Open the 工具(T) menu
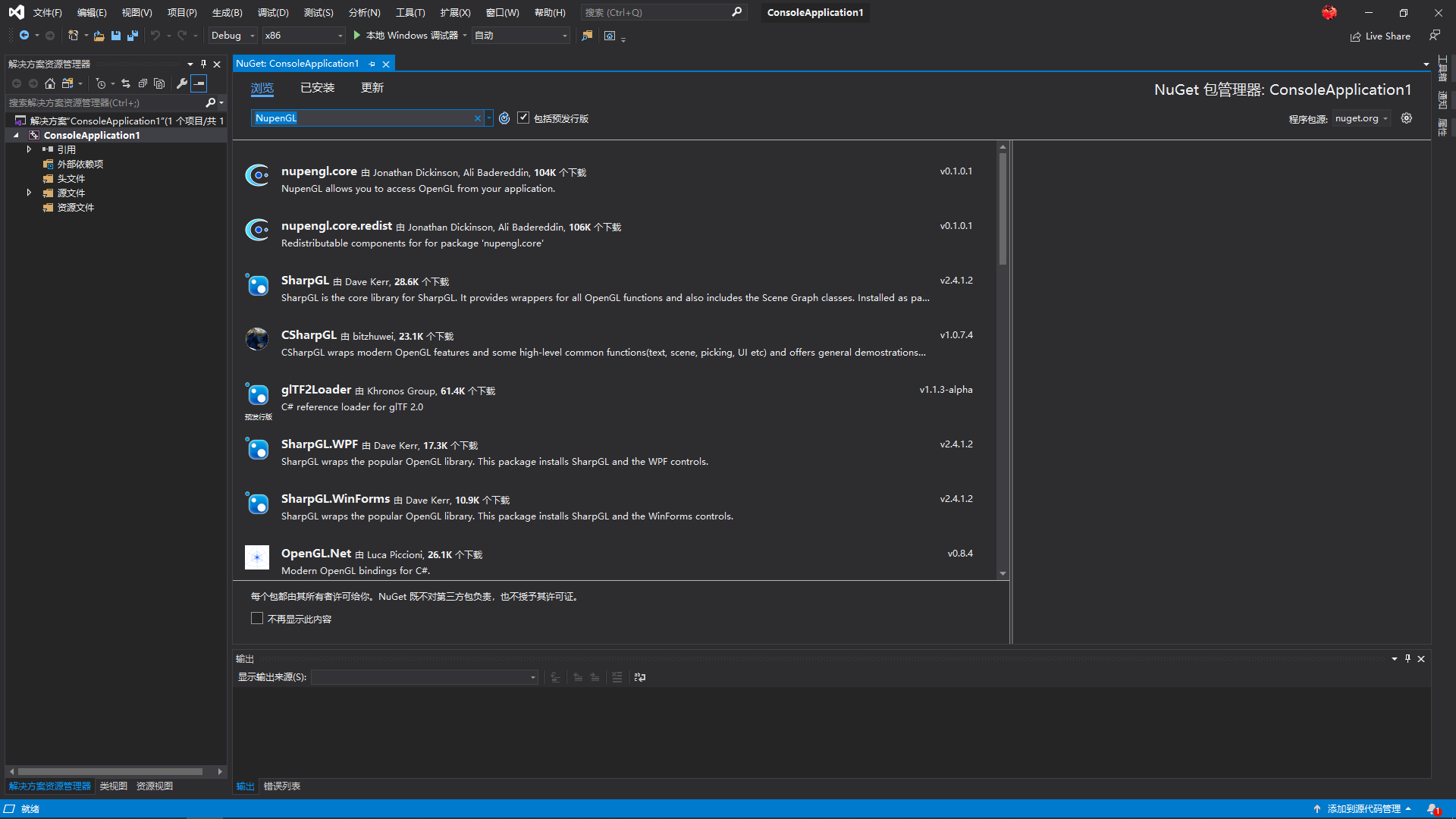Viewport: 1456px width, 819px height. [x=409, y=12]
